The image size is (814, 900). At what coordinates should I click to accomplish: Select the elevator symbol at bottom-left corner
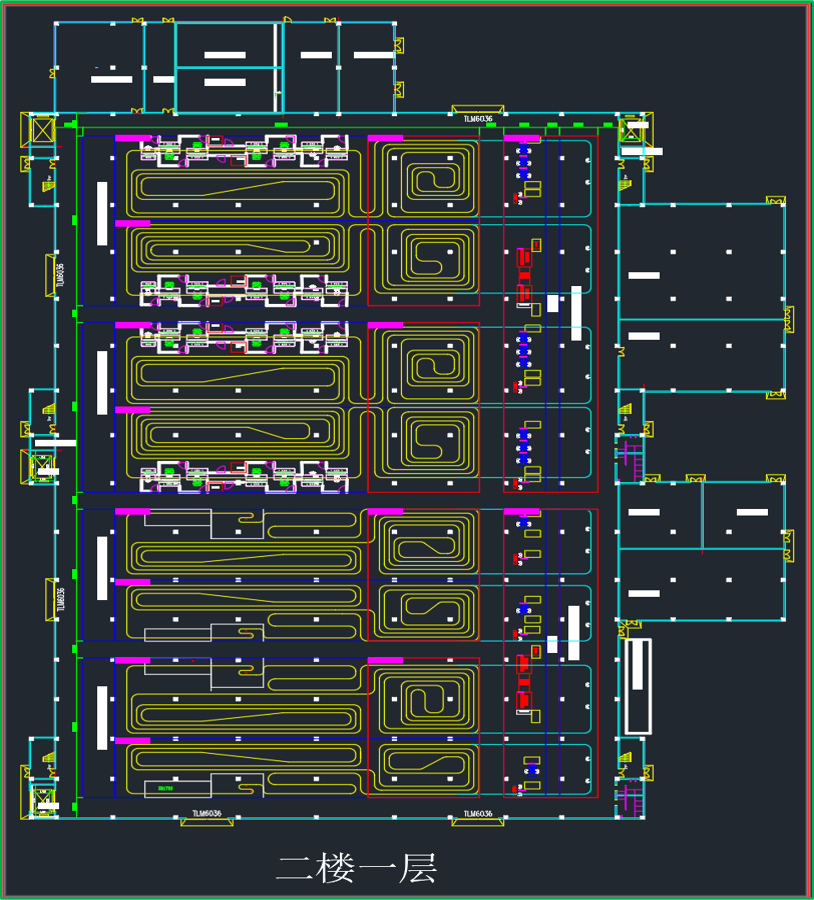tap(43, 799)
